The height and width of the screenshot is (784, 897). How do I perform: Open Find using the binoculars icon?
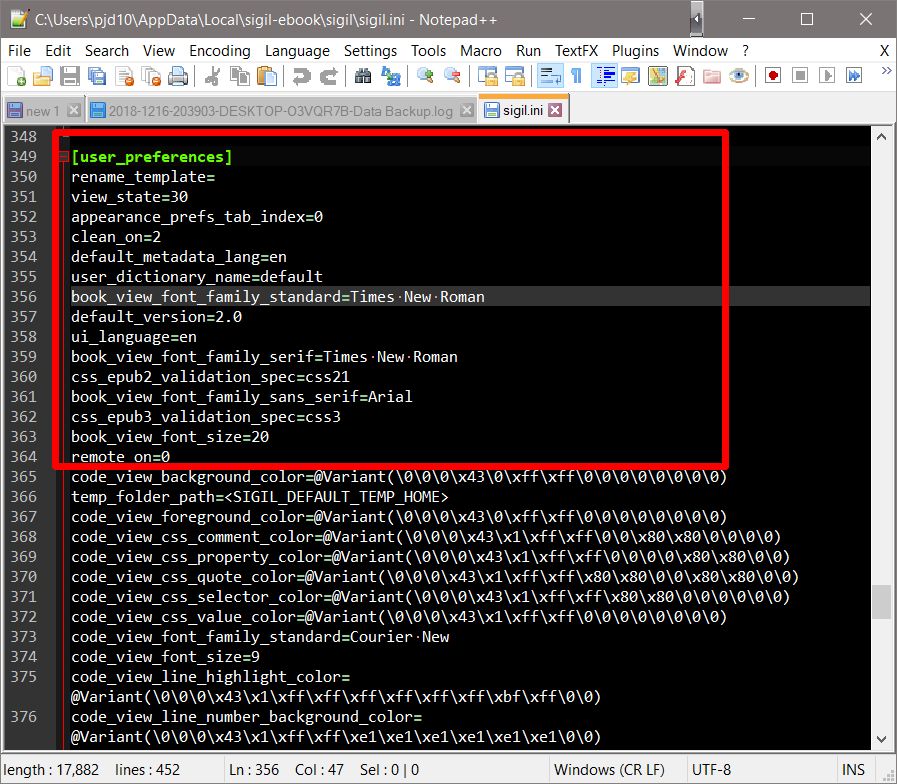[363, 76]
